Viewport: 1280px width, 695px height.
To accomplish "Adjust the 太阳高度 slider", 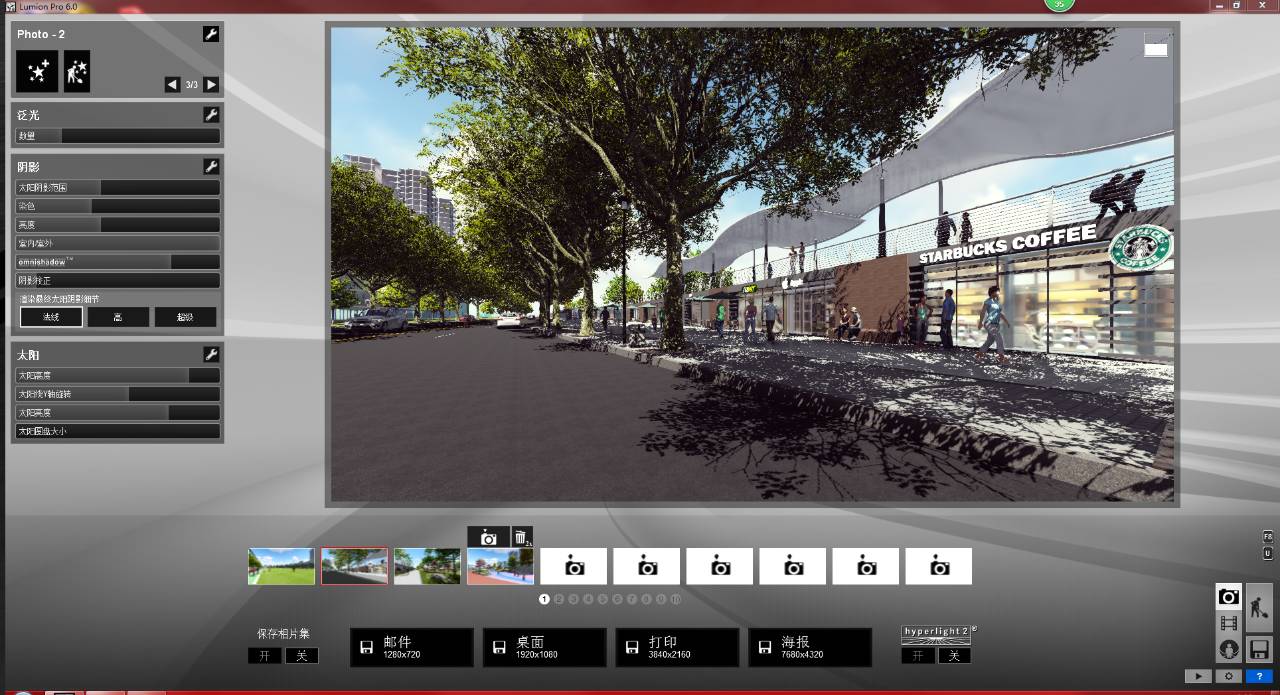I will [118, 375].
